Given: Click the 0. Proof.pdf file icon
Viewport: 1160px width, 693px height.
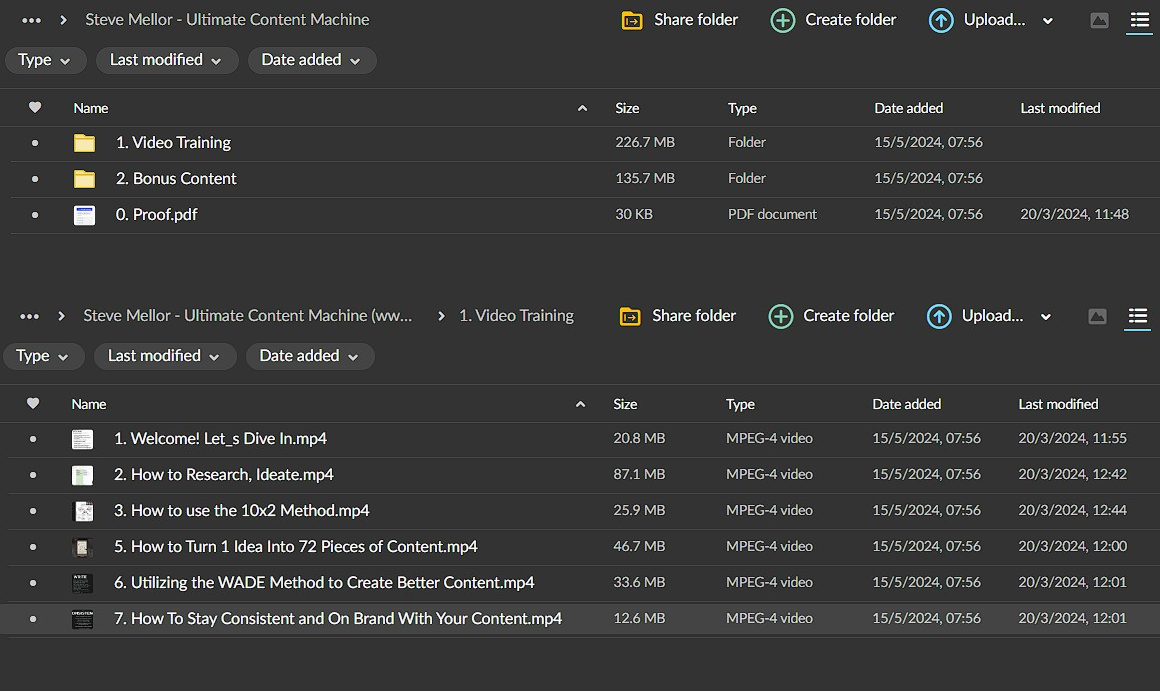Looking at the screenshot, I should tap(84, 215).
